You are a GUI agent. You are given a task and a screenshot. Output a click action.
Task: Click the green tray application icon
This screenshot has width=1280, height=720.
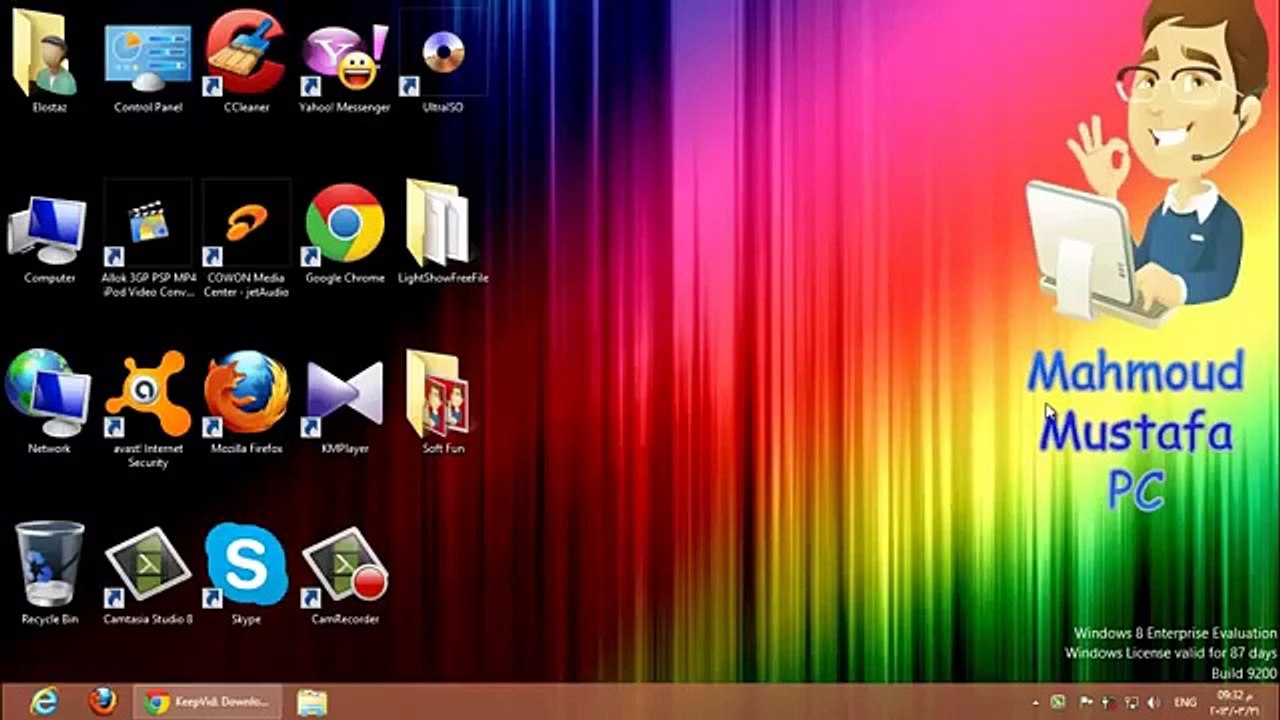(1058, 703)
